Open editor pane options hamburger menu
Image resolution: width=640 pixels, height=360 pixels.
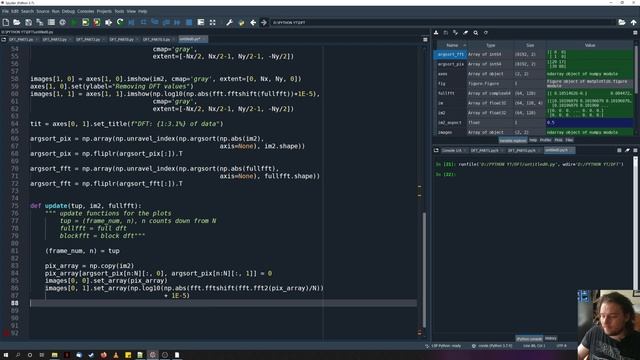pos(425,40)
